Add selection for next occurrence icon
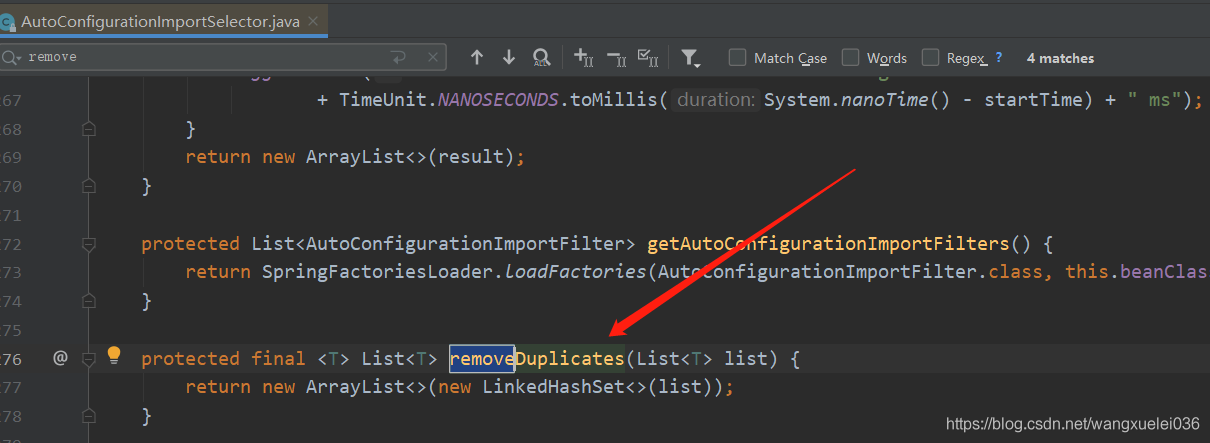1210x443 pixels. click(584, 58)
